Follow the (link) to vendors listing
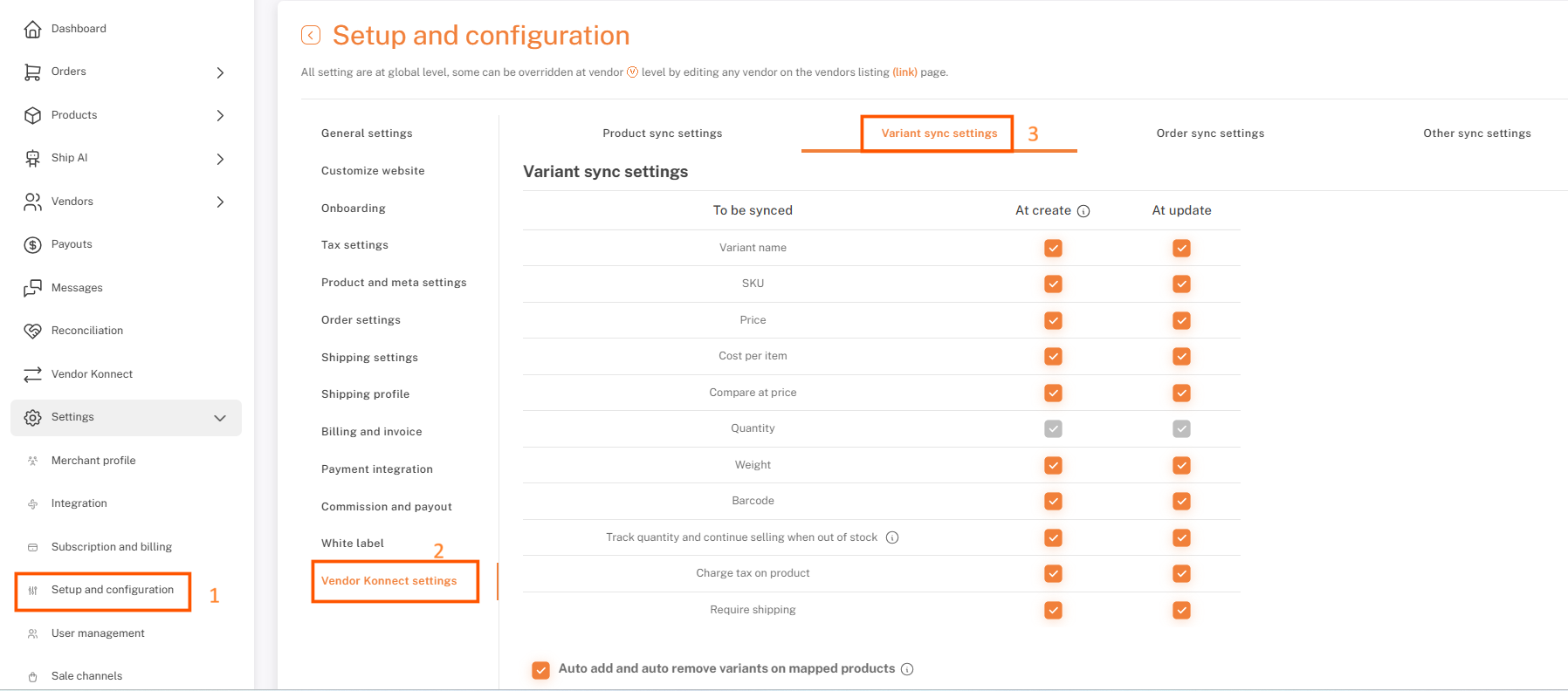 pyautogui.click(x=904, y=72)
